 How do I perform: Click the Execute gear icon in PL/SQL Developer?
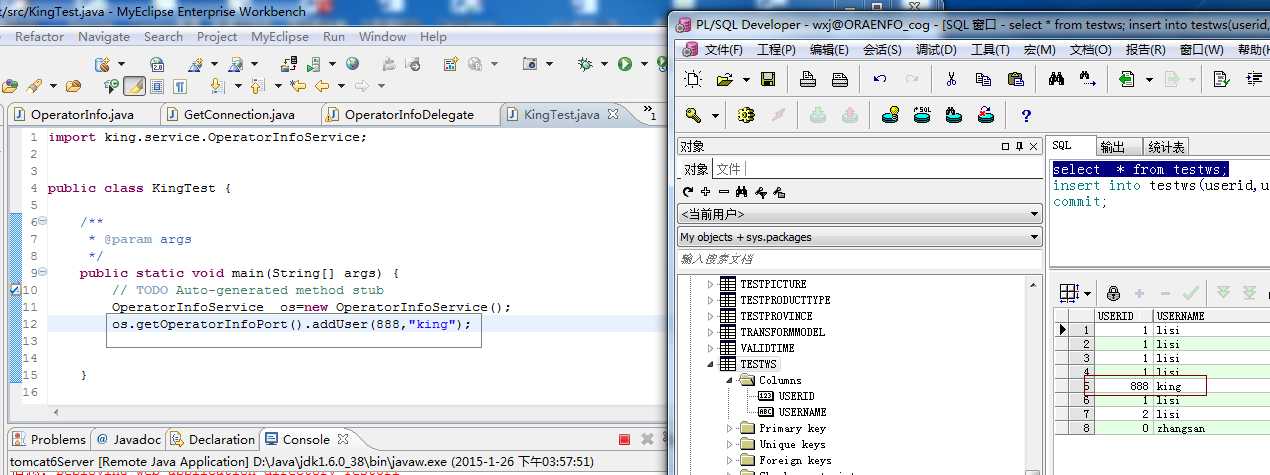click(x=745, y=115)
